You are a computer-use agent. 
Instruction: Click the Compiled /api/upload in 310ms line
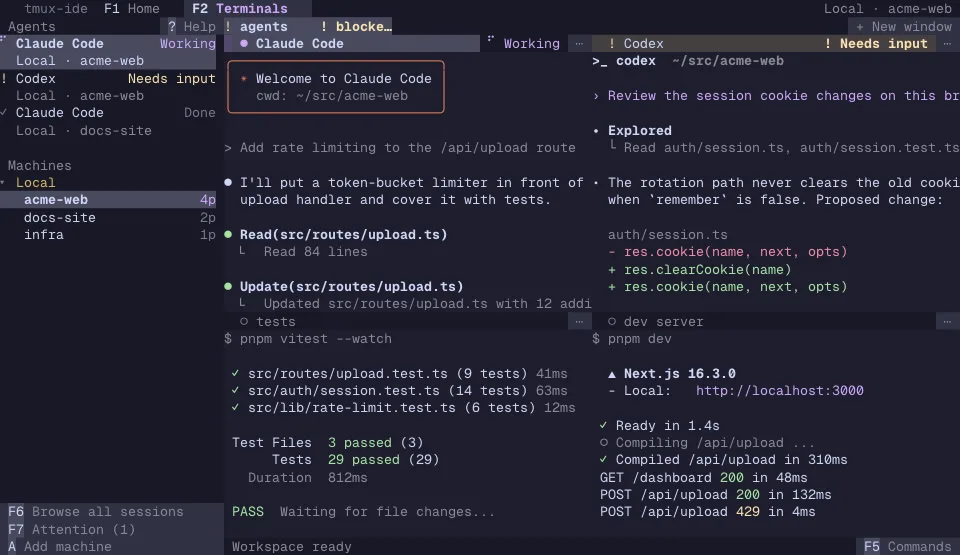(724, 459)
